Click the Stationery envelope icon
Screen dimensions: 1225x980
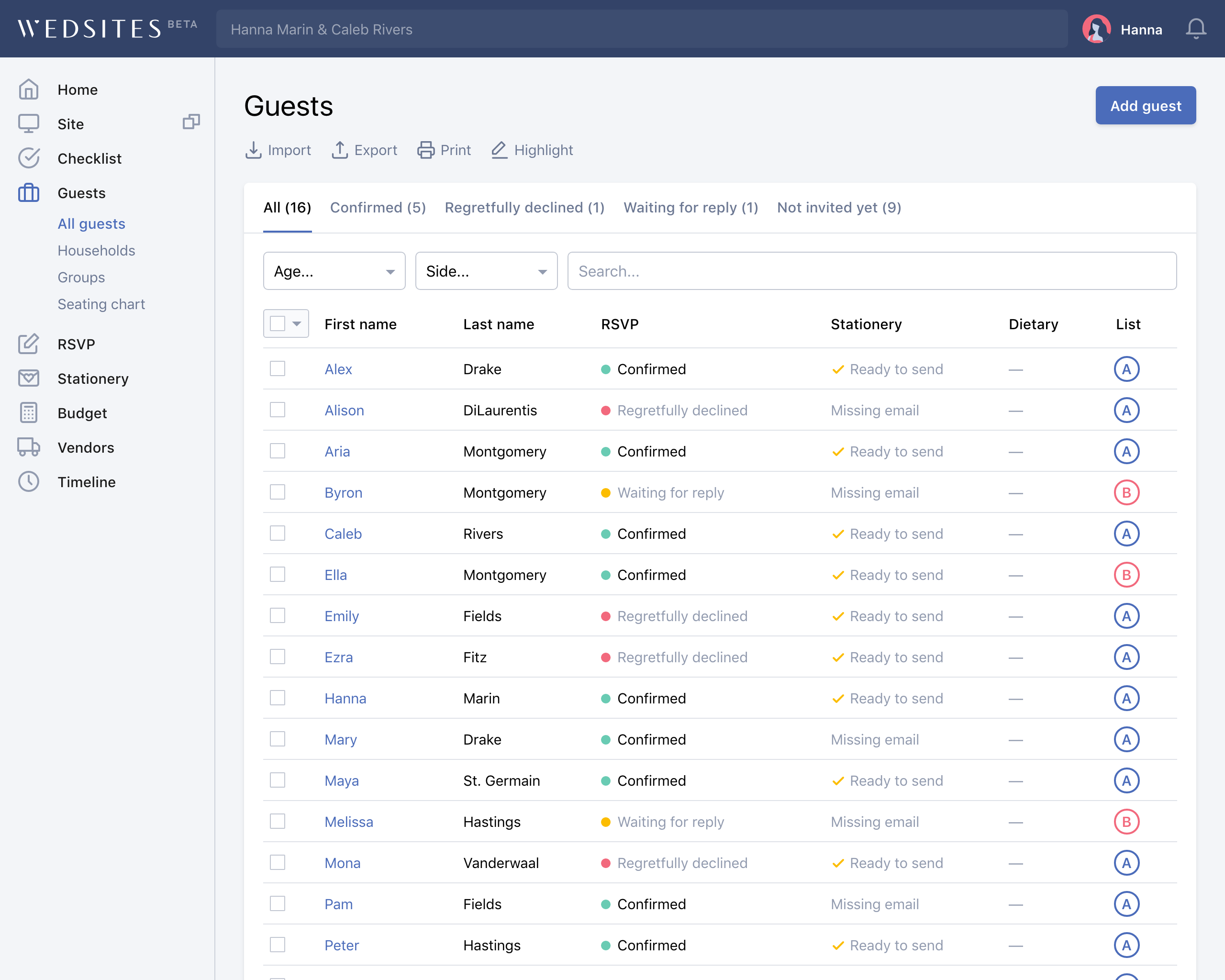[28, 379]
